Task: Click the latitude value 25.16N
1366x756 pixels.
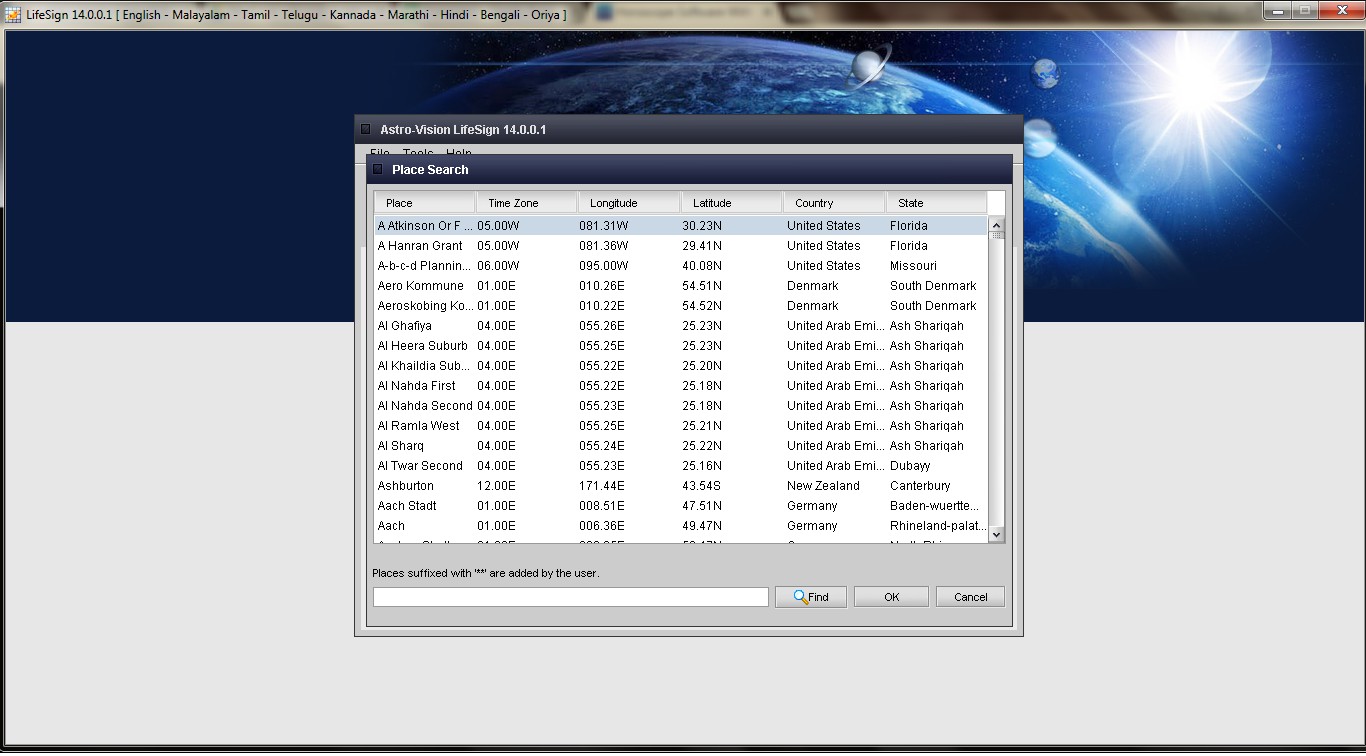Action: pyautogui.click(x=702, y=466)
